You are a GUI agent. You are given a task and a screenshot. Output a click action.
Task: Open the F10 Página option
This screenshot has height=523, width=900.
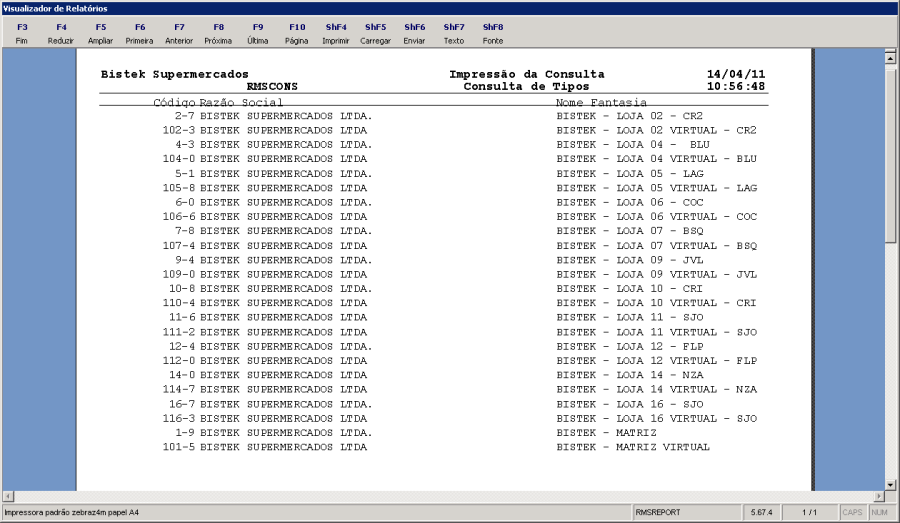297,34
